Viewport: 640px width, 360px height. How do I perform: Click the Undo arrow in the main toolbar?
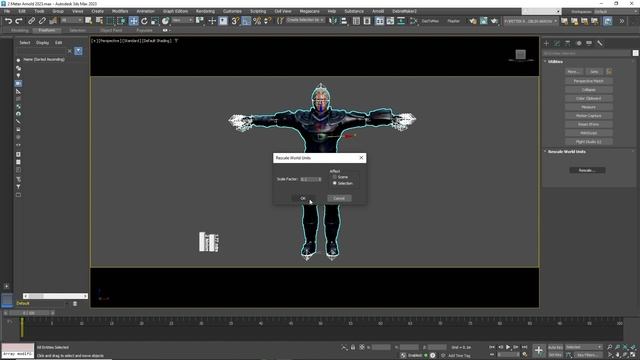8,21
